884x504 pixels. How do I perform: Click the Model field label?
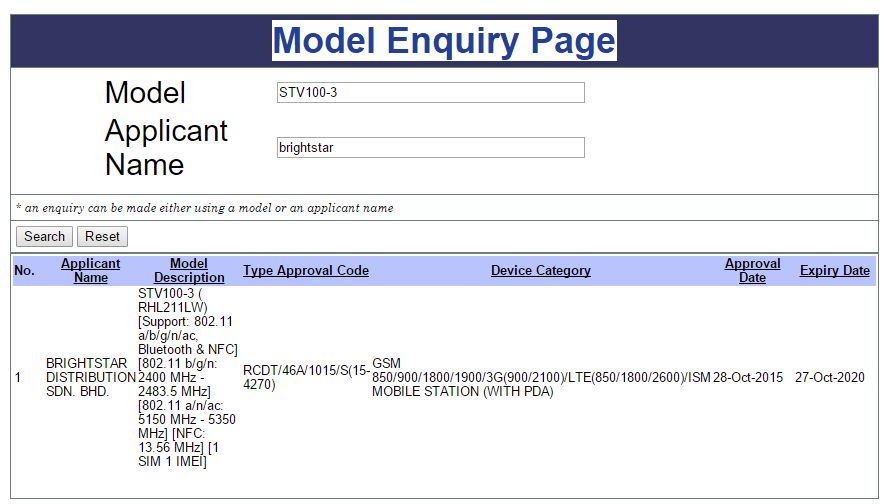145,93
